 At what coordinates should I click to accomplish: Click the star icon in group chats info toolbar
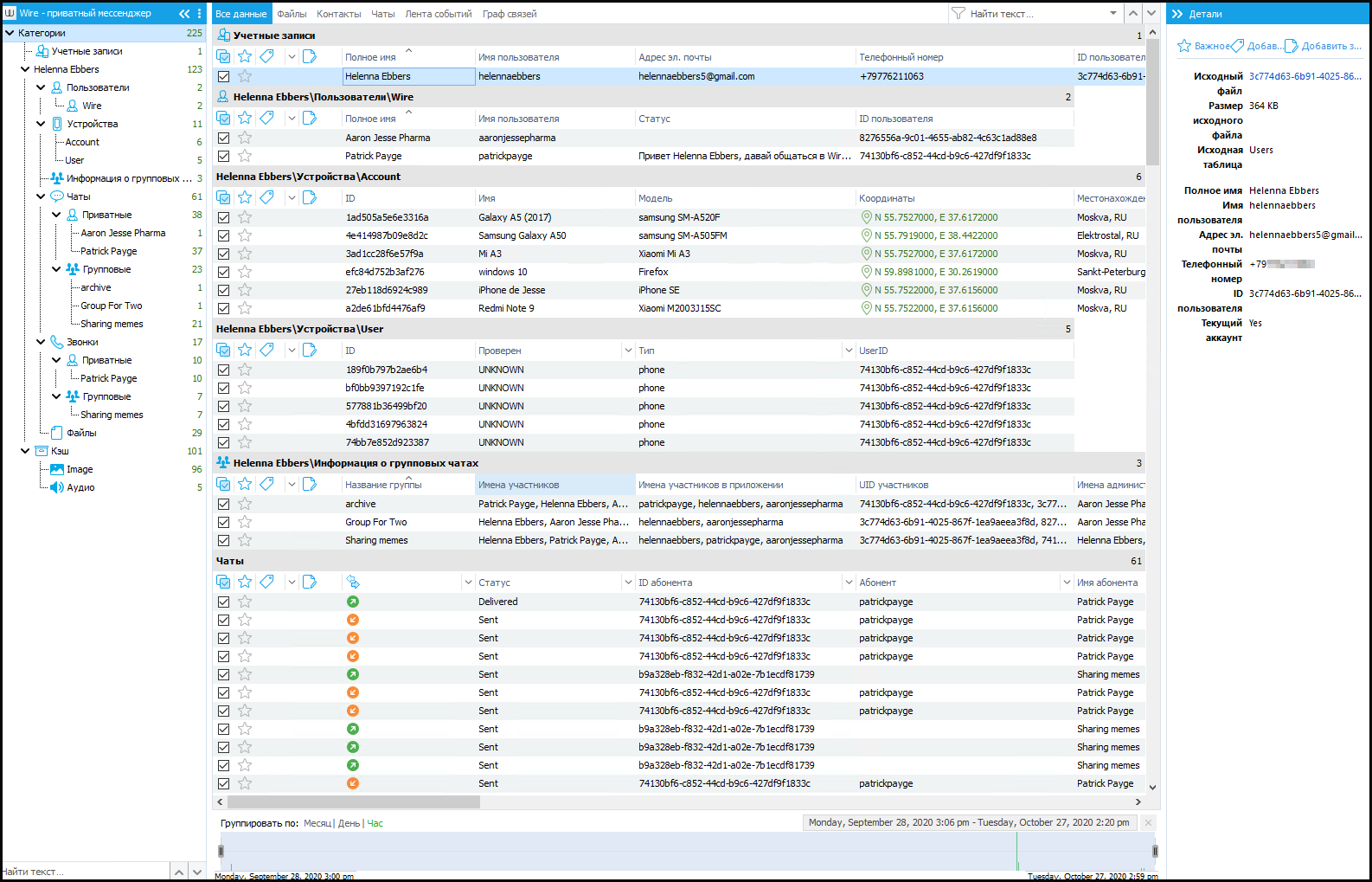245,484
